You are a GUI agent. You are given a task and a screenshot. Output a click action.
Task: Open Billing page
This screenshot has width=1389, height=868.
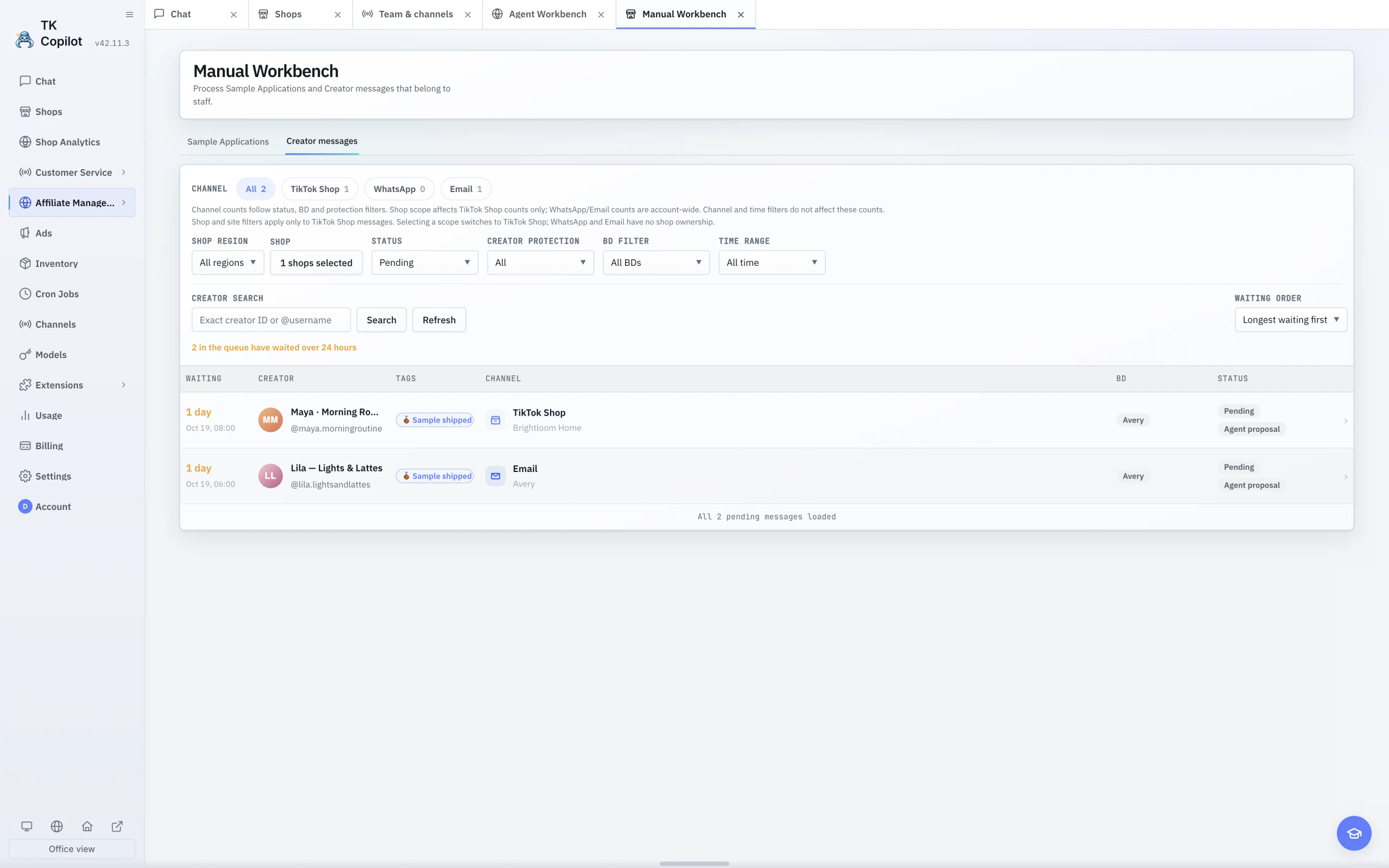tap(72, 445)
